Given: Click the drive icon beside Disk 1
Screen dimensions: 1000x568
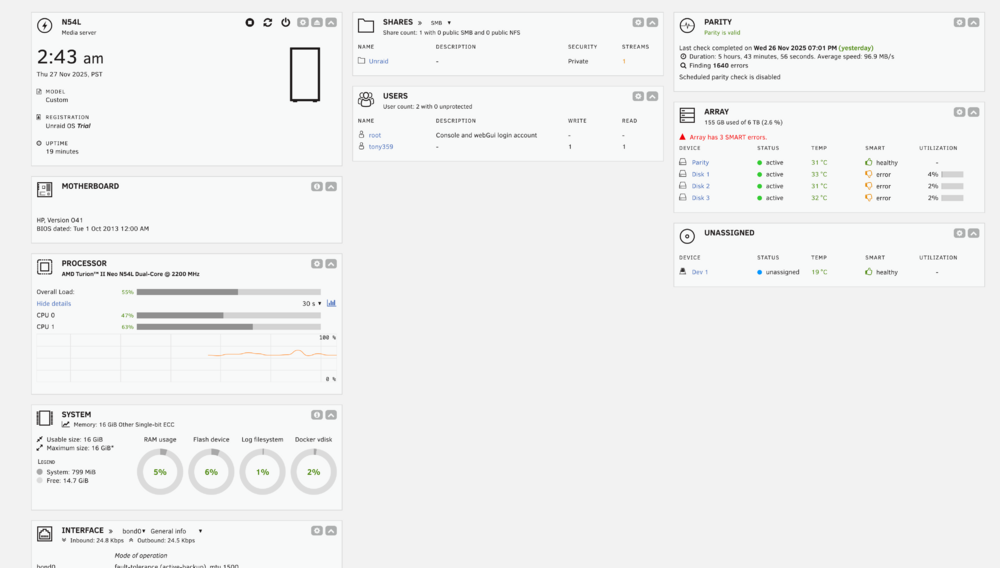Looking at the screenshot, I should (x=683, y=174).
